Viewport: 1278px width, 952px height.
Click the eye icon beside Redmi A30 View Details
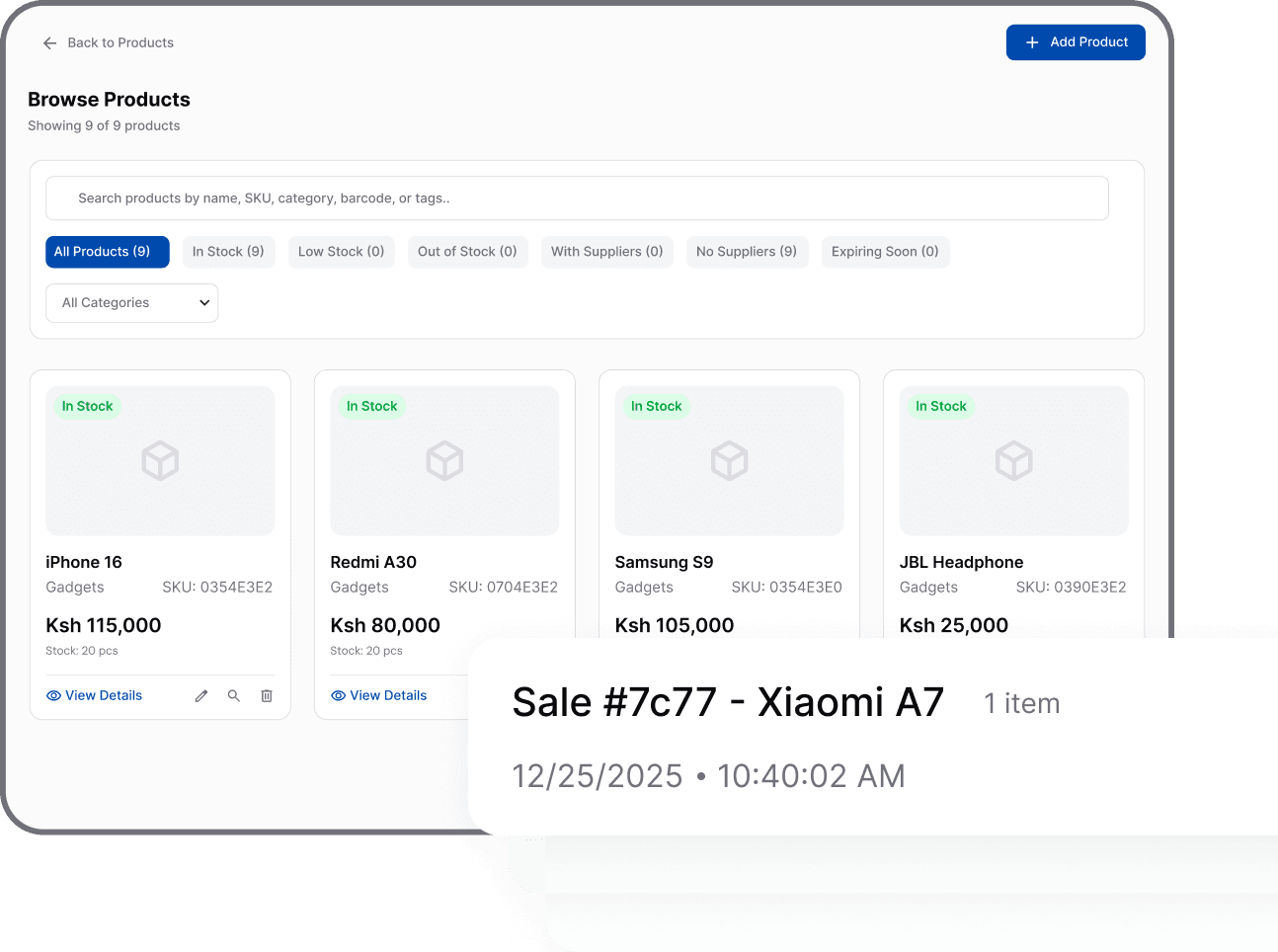(339, 695)
